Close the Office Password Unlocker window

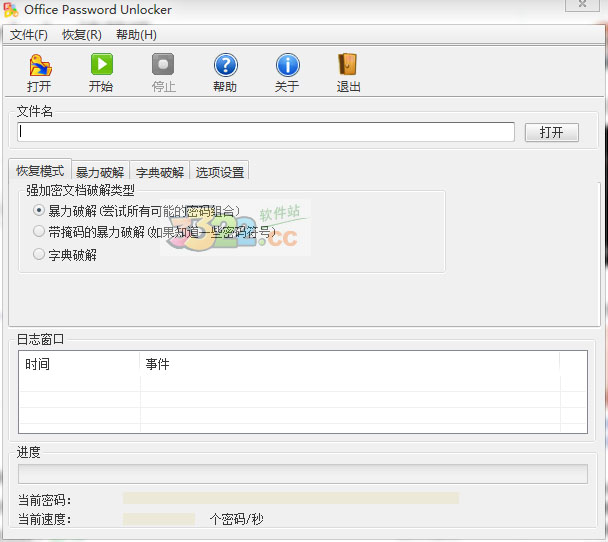click(x=582, y=5)
